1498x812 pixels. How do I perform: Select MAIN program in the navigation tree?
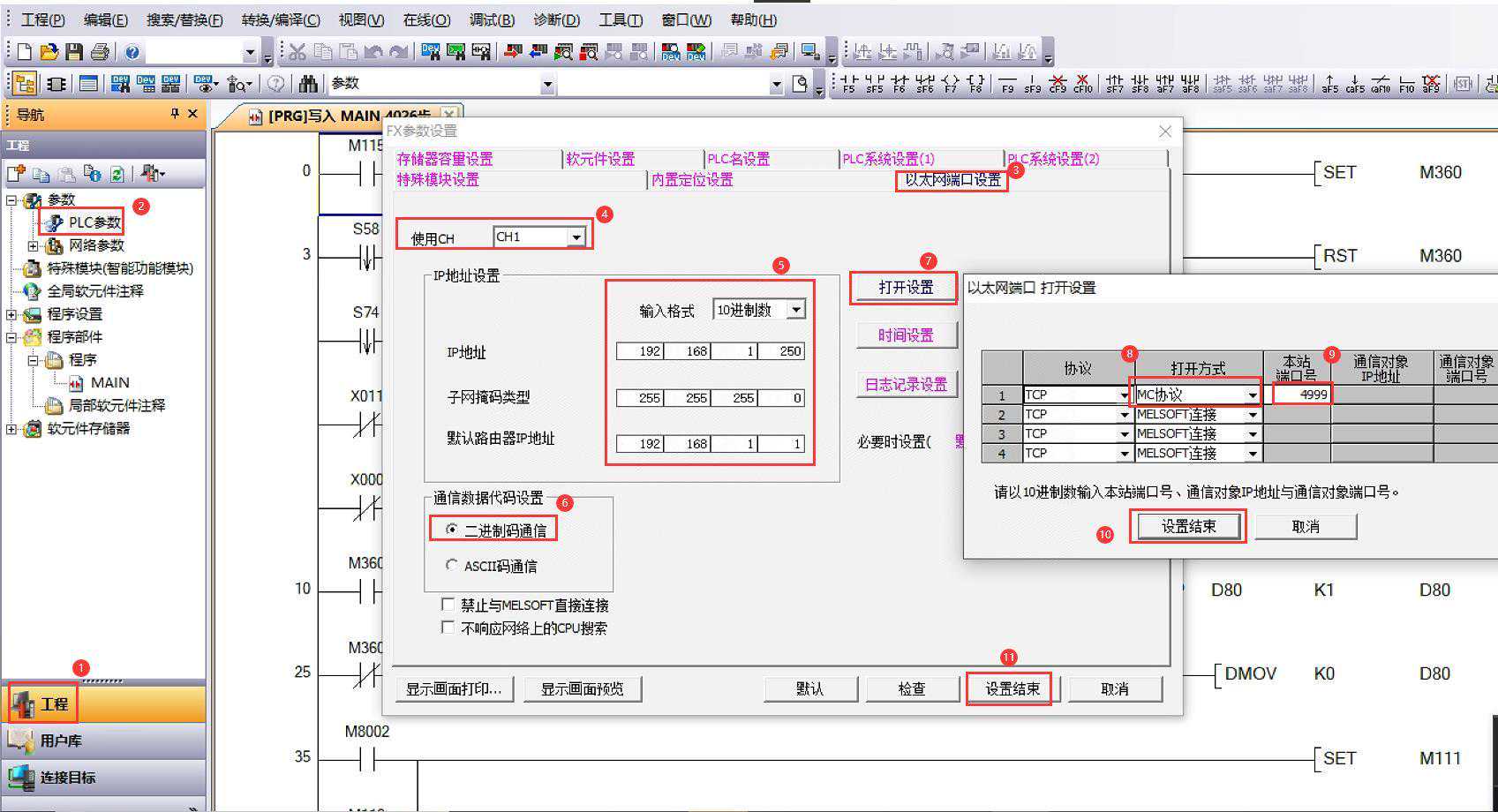[109, 382]
